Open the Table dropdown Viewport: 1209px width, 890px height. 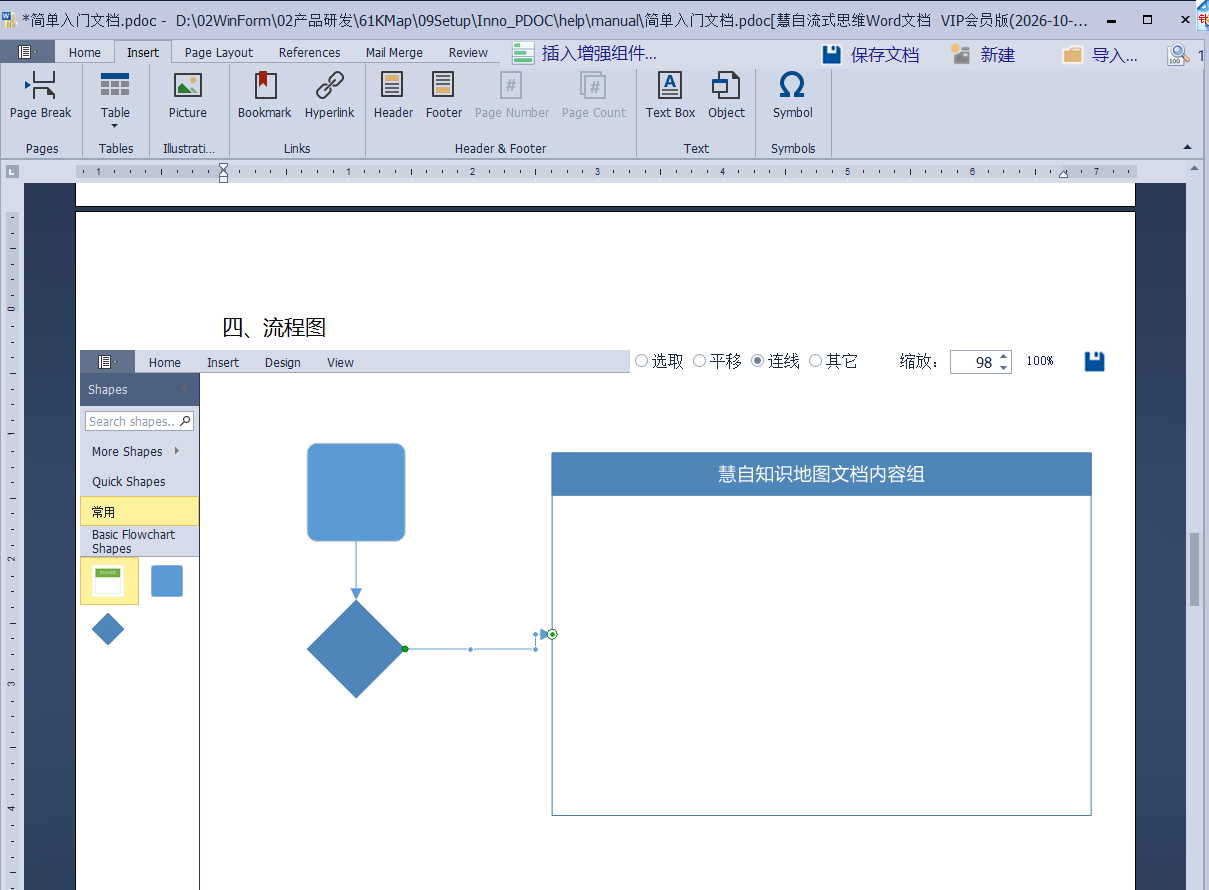pyautogui.click(x=115, y=103)
